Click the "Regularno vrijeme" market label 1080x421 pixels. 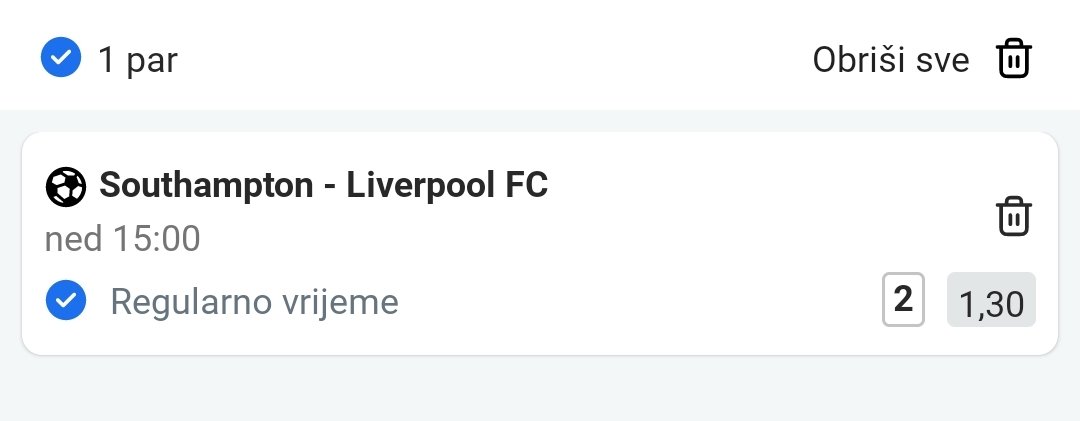[x=254, y=301]
